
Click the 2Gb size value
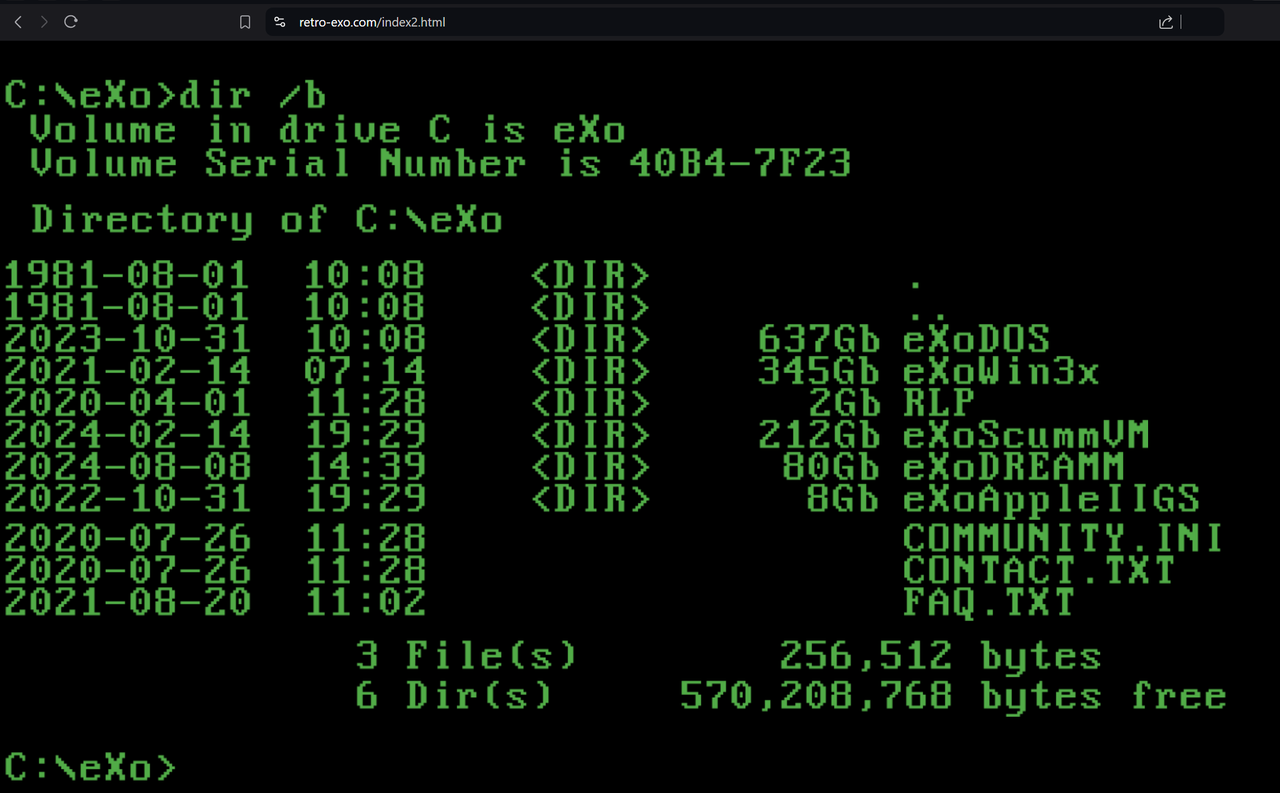pyautogui.click(x=843, y=402)
